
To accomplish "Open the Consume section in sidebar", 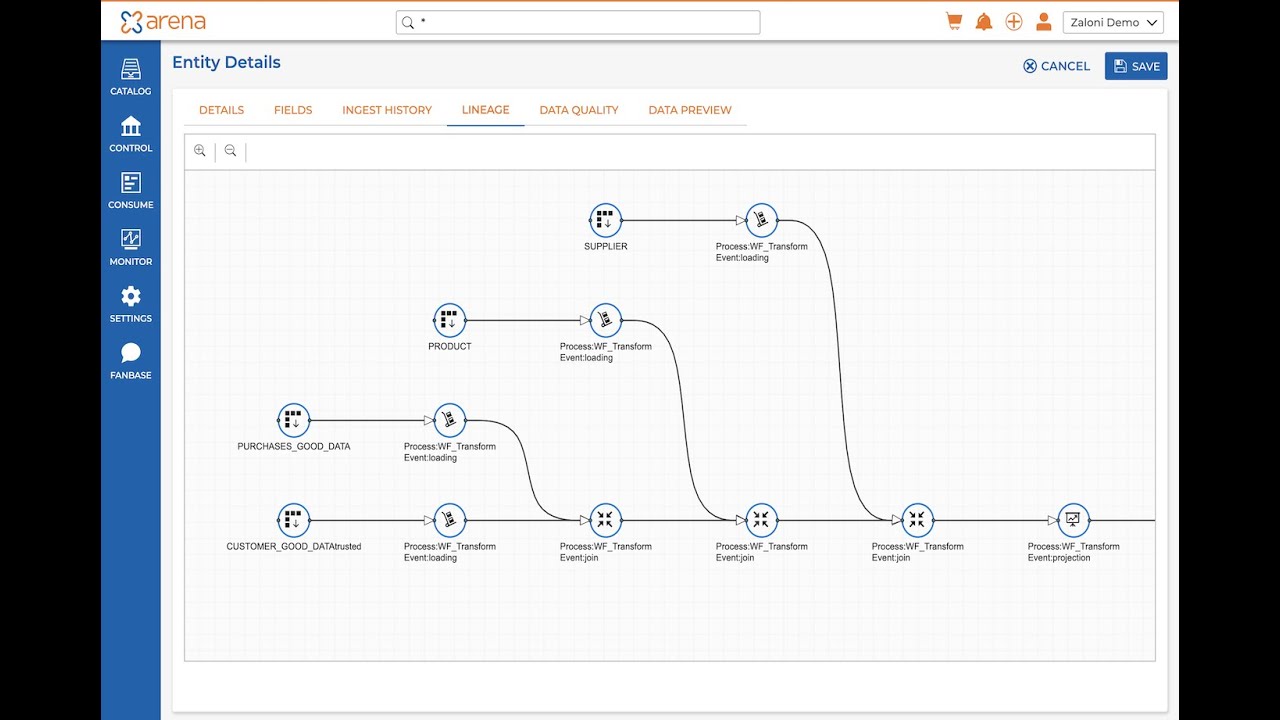I will point(131,191).
